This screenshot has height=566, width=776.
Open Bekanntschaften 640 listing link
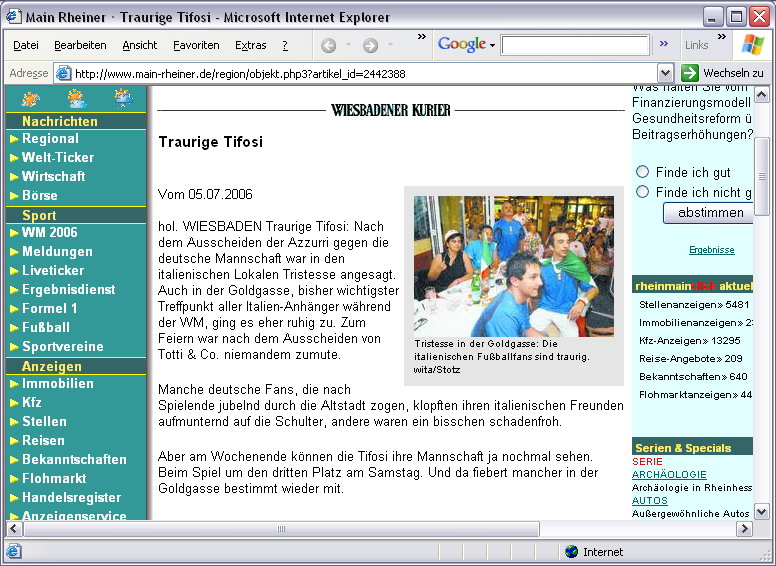pos(693,377)
